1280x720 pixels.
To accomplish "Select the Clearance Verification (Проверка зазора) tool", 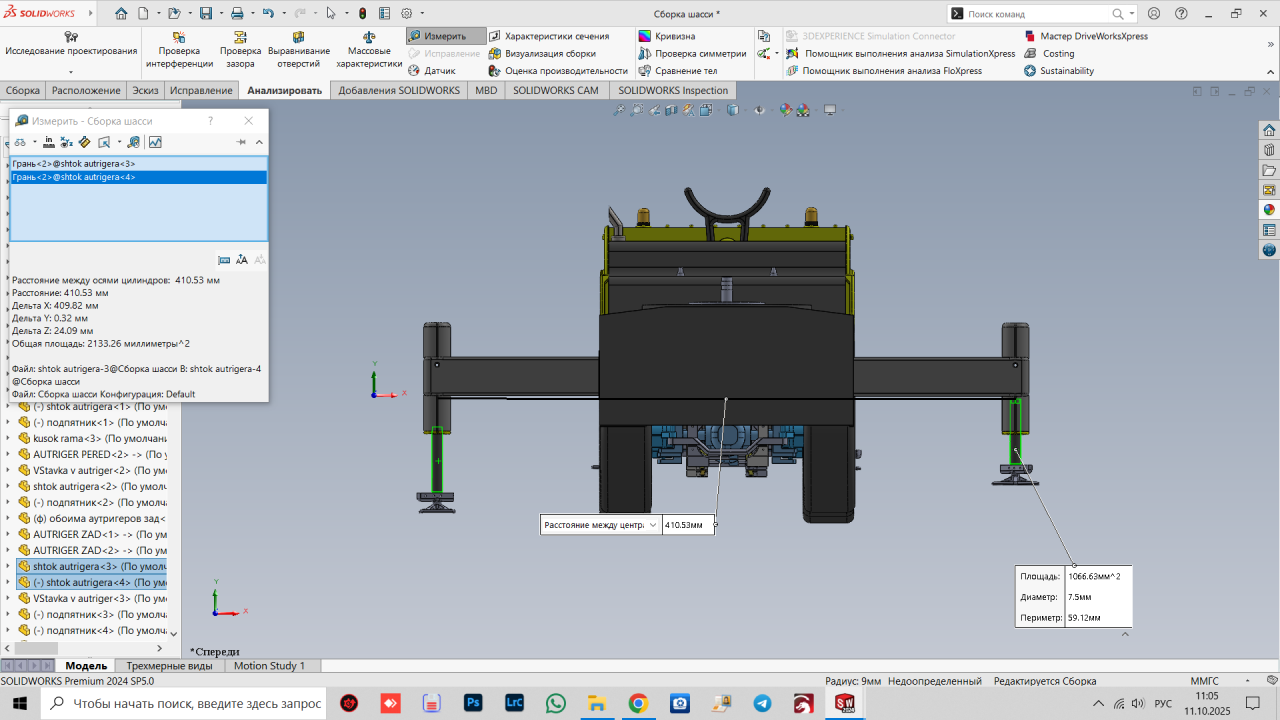I will pos(240,50).
